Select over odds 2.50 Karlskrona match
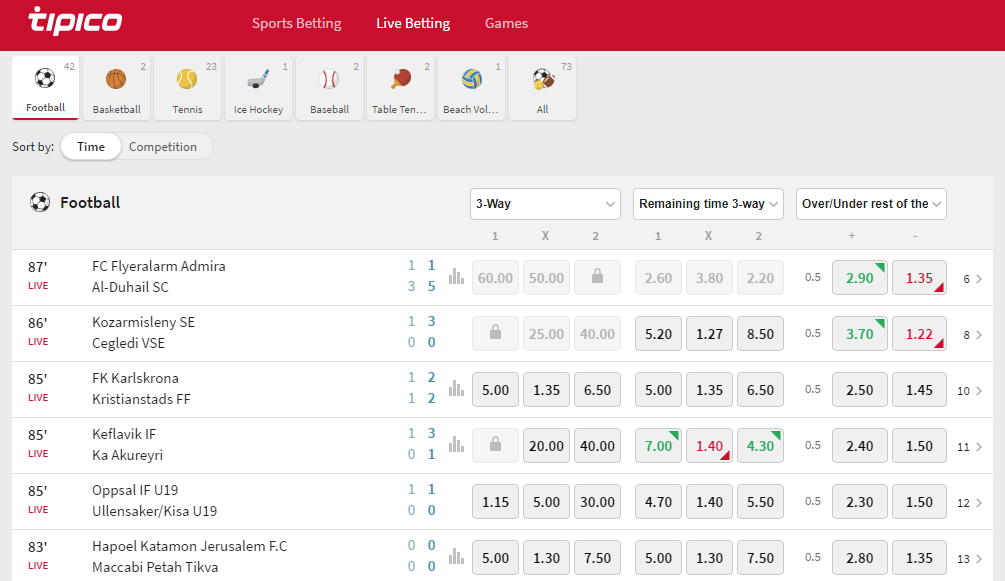 coord(860,390)
